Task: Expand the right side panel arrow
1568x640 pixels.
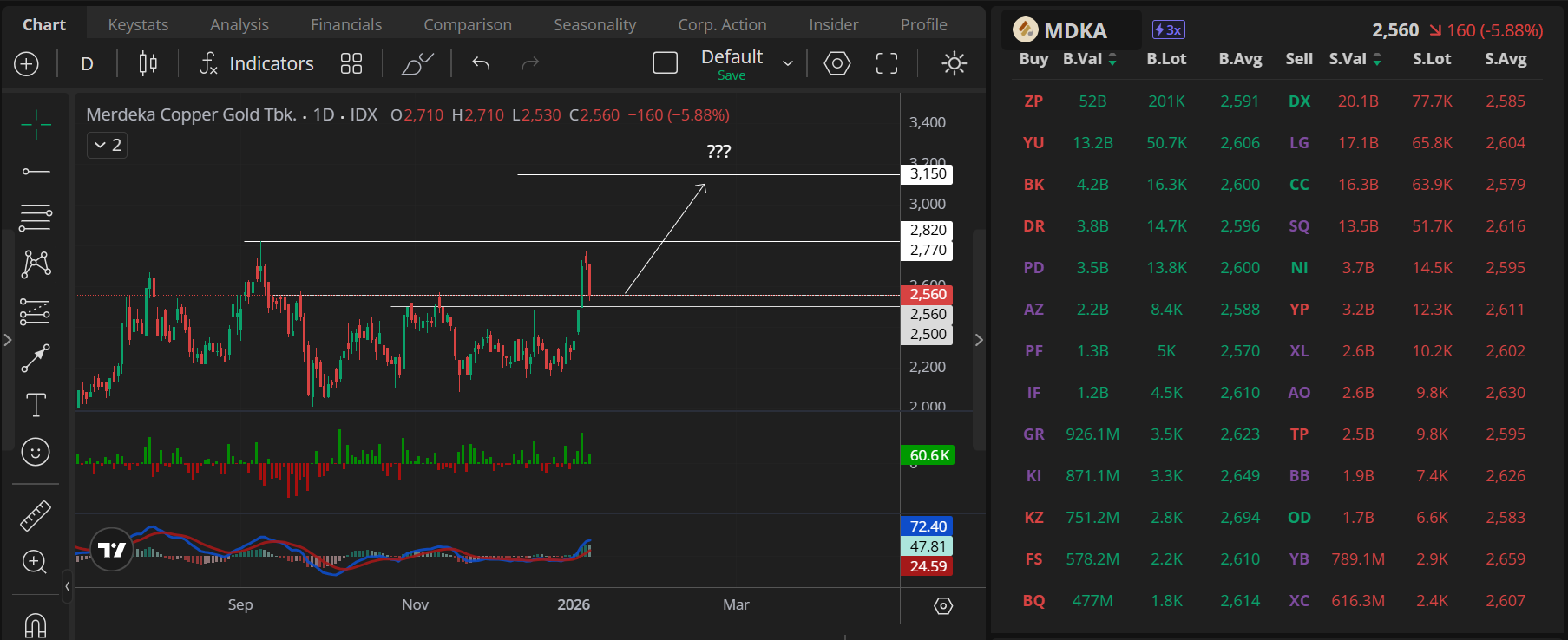Action: (x=979, y=339)
